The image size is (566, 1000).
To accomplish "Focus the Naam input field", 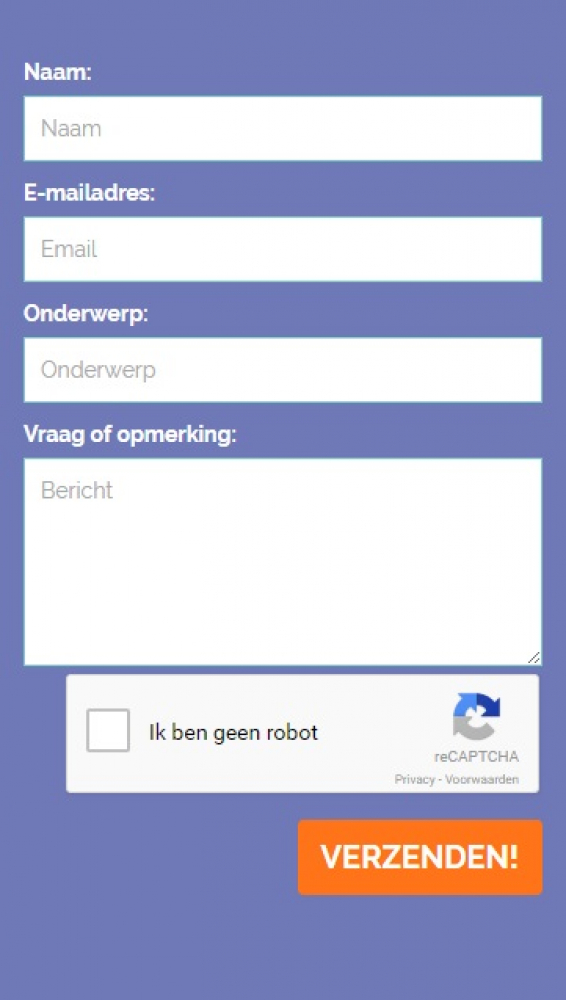I will 283,128.
